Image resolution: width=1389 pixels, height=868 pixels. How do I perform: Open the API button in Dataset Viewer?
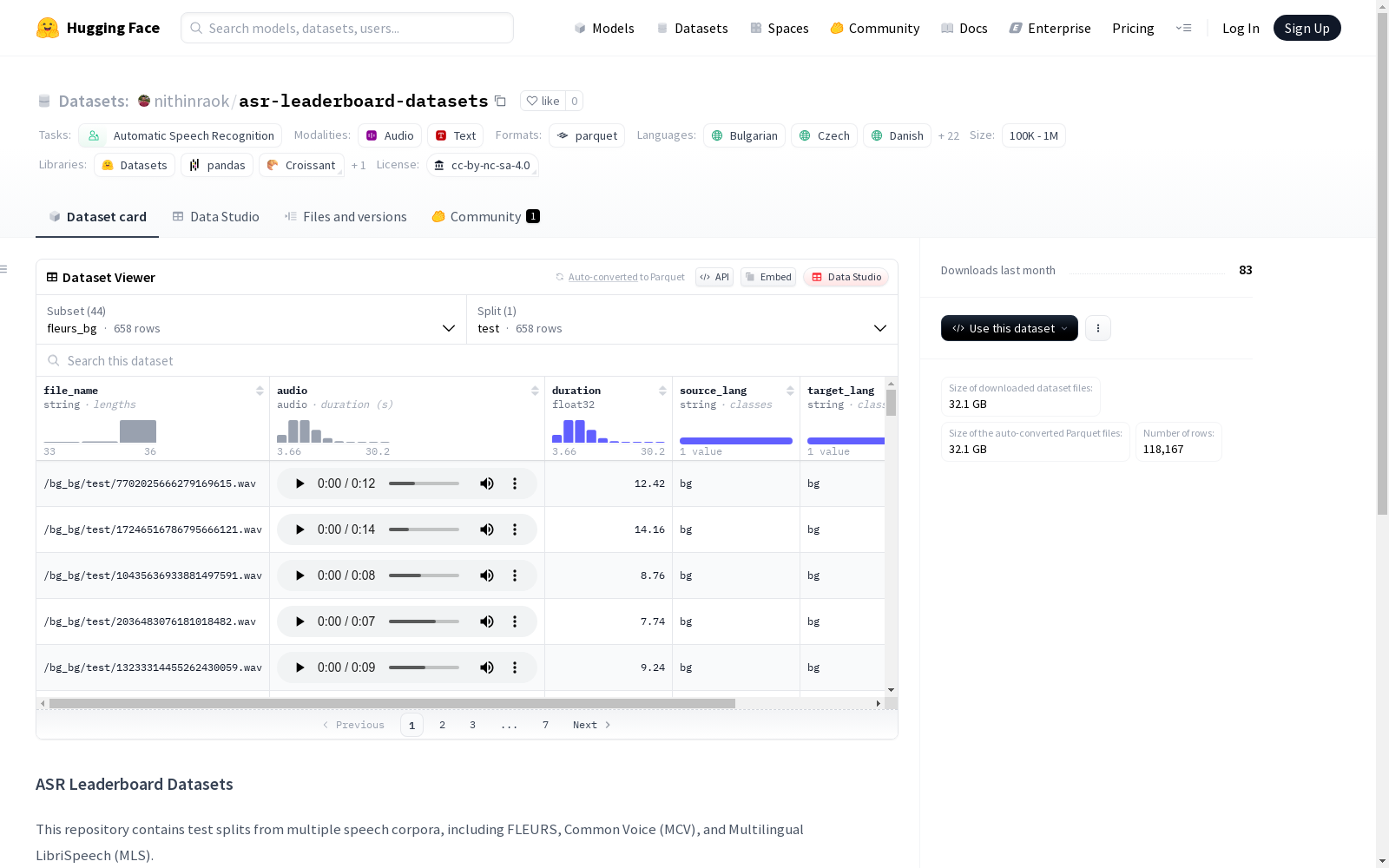coord(714,277)
